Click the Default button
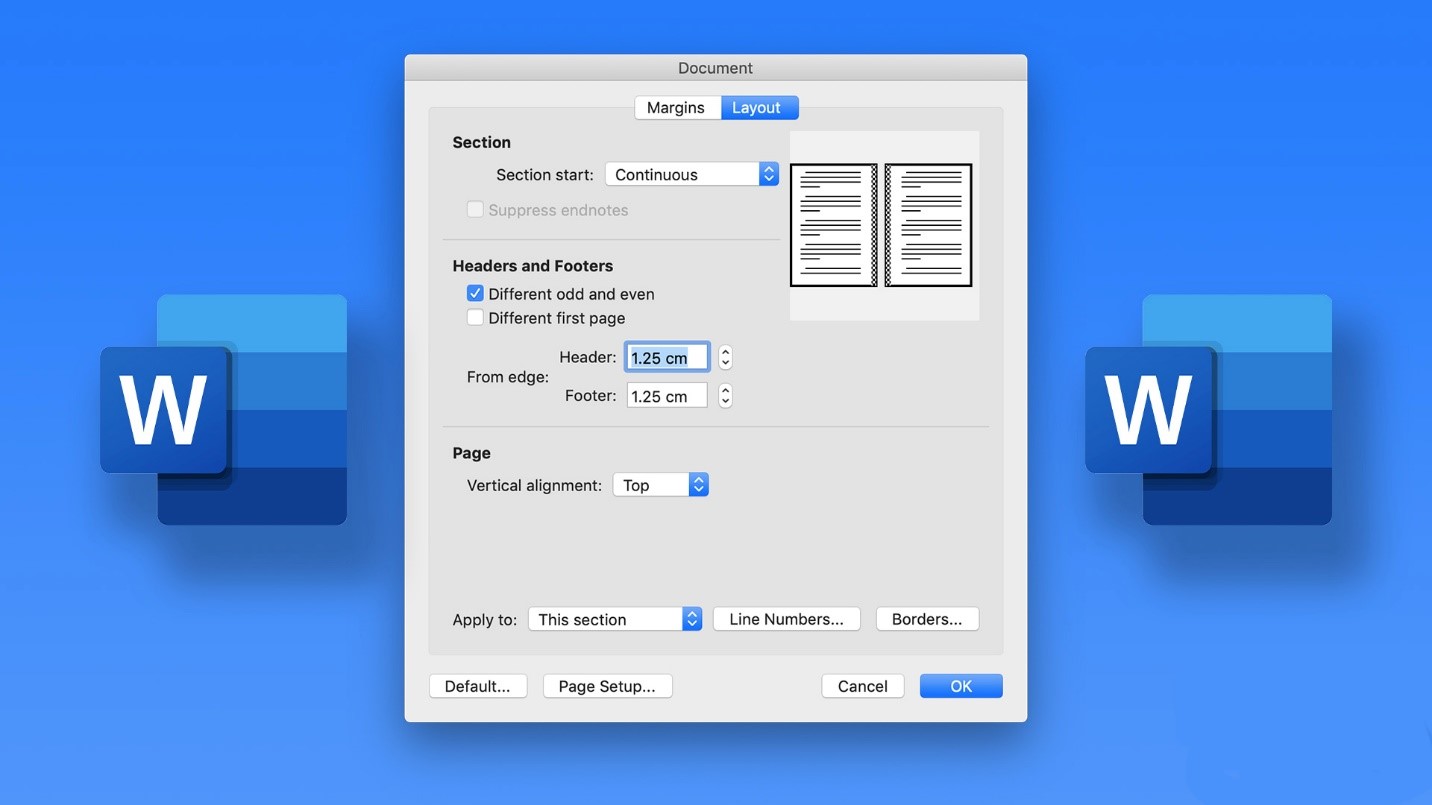The width and height of the screenshot is (1432, 805). coord(478,686)
